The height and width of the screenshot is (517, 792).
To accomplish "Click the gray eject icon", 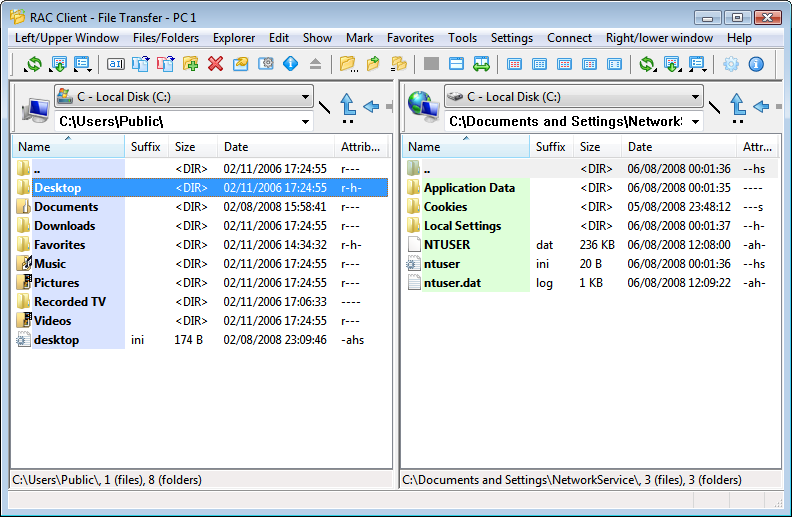I will point(315,64).
